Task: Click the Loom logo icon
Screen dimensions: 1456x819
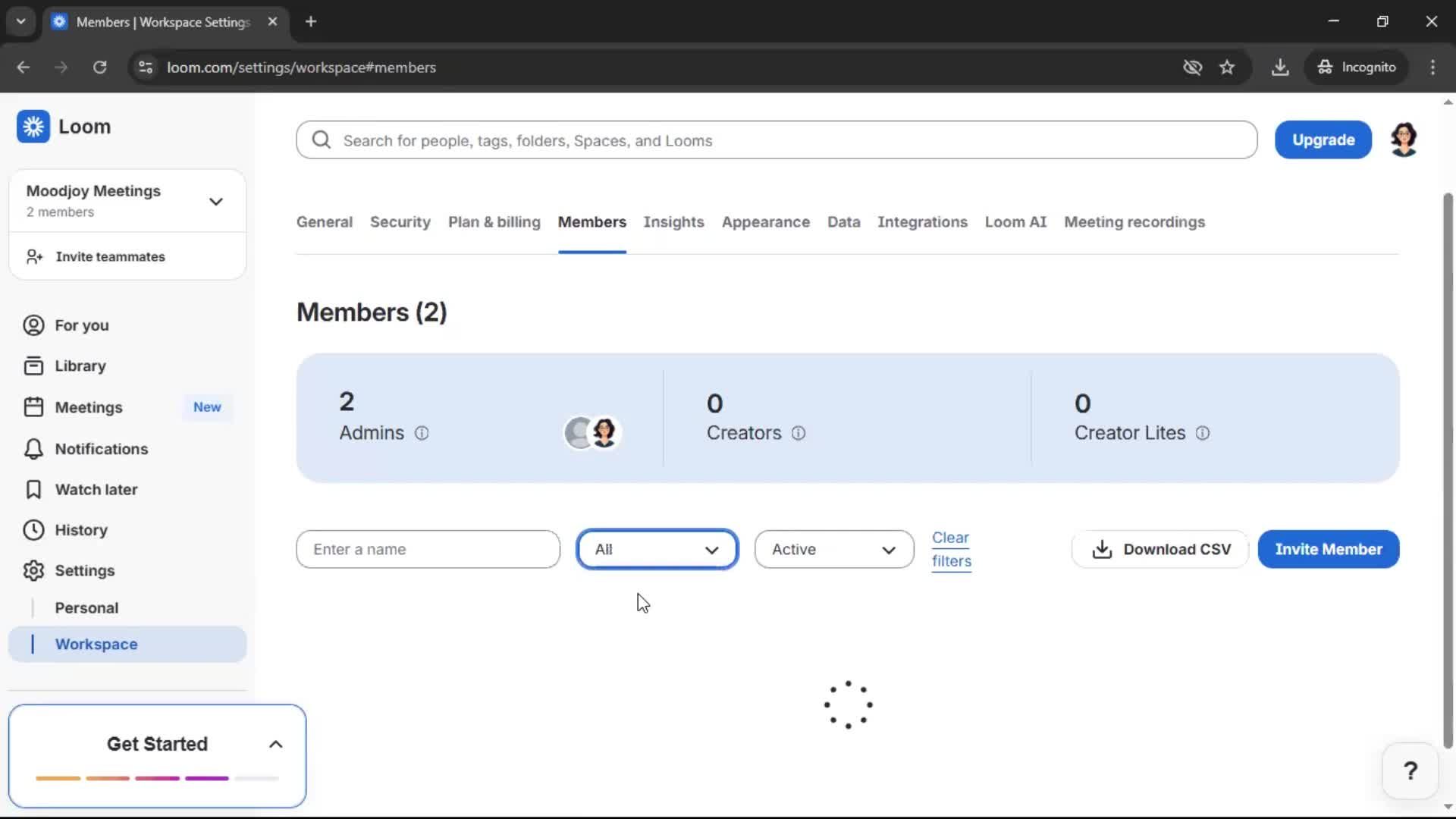Action: point(33,127)
